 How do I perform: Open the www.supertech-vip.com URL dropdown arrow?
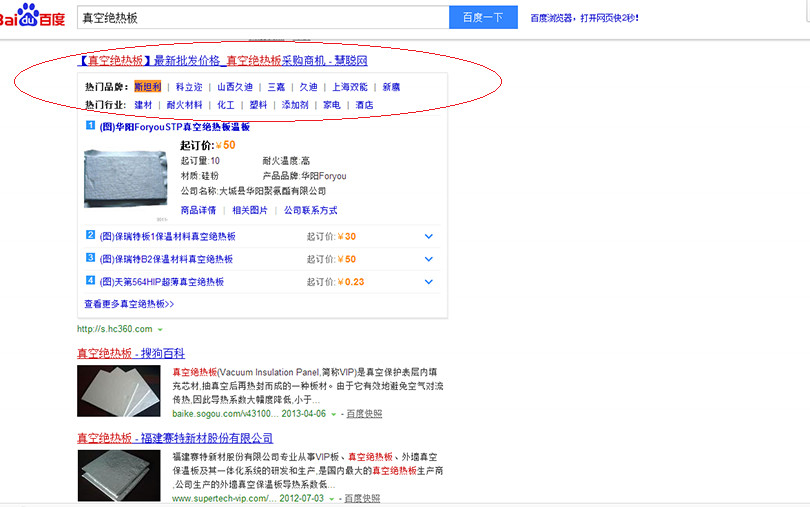[332, 499]
